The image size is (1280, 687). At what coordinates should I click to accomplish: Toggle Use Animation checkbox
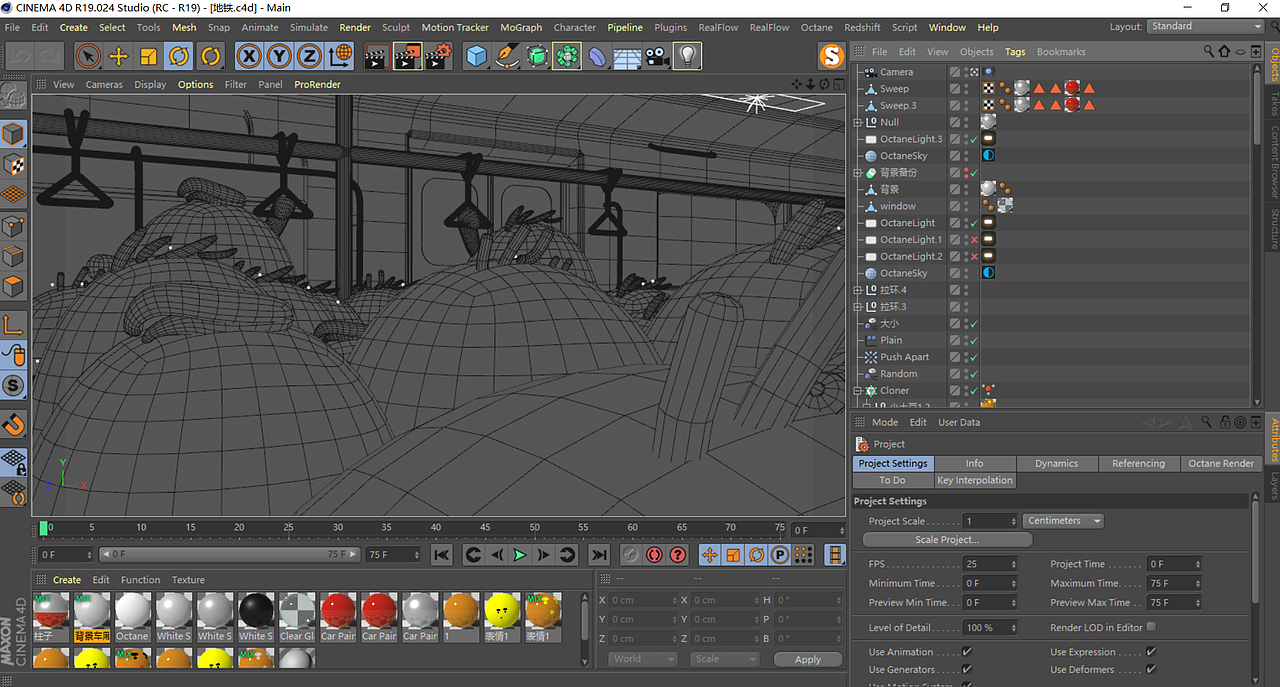(966, 652)
